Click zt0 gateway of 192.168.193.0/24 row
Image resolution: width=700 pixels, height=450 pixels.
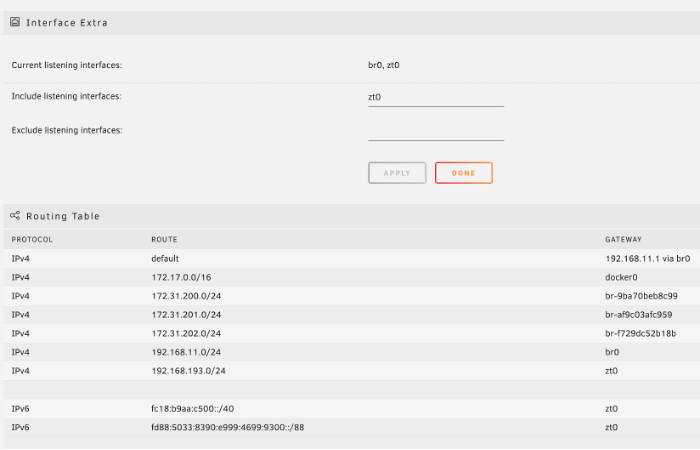tap(612, 371)
